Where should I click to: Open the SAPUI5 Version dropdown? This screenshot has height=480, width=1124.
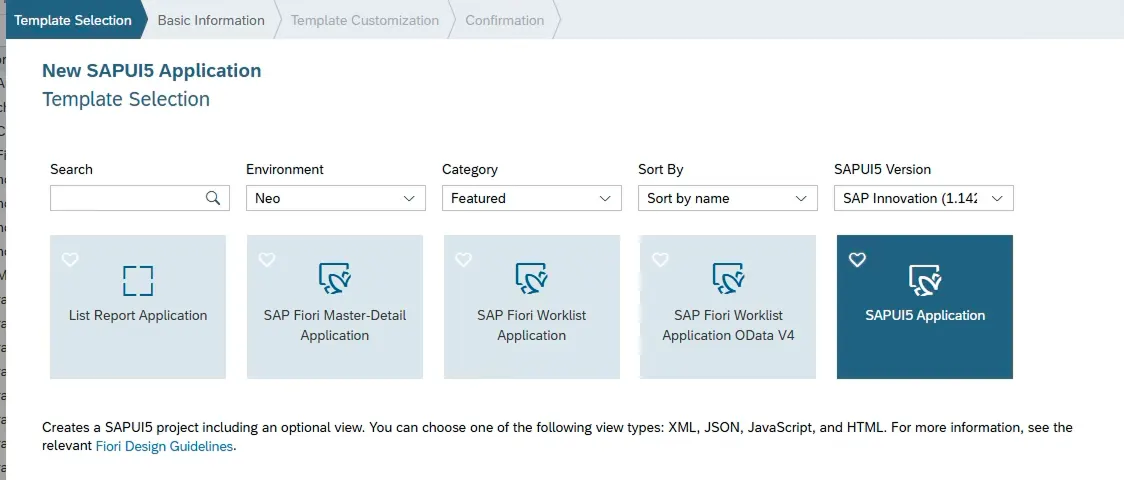coord(924,198)
